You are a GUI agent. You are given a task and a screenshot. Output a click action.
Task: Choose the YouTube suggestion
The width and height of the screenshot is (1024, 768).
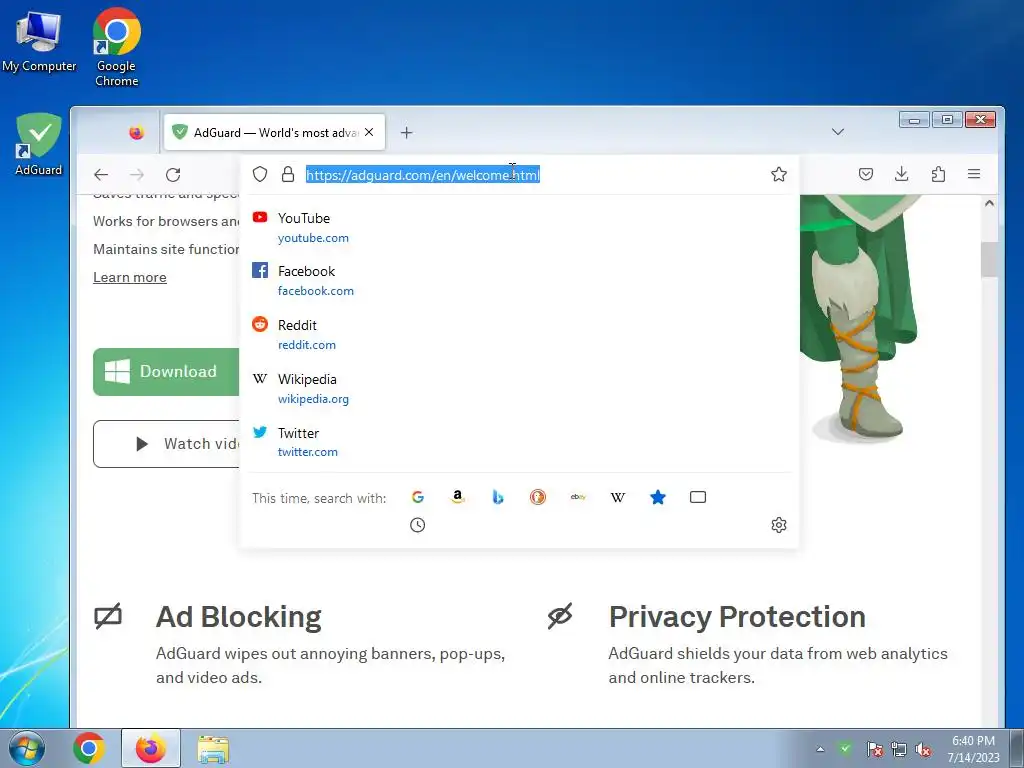(519, 227)
